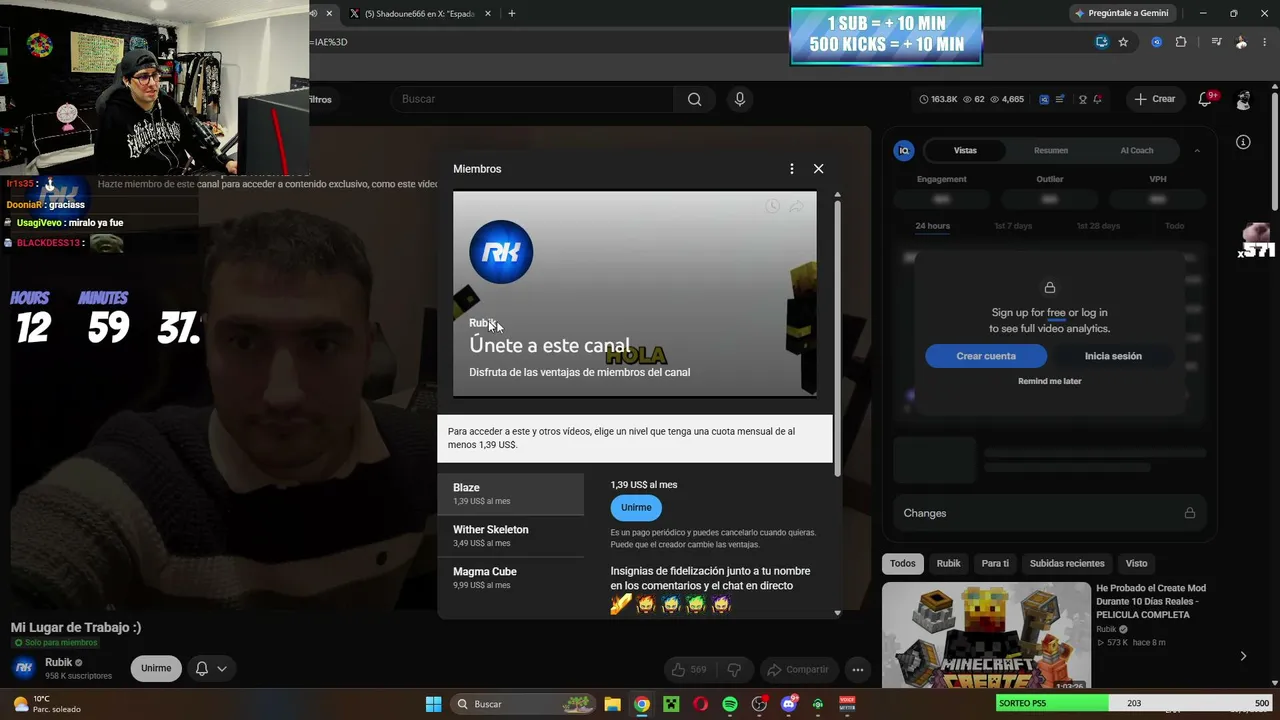
Task: Select the Visto filter chip
Action: (x=1136, y=563)
